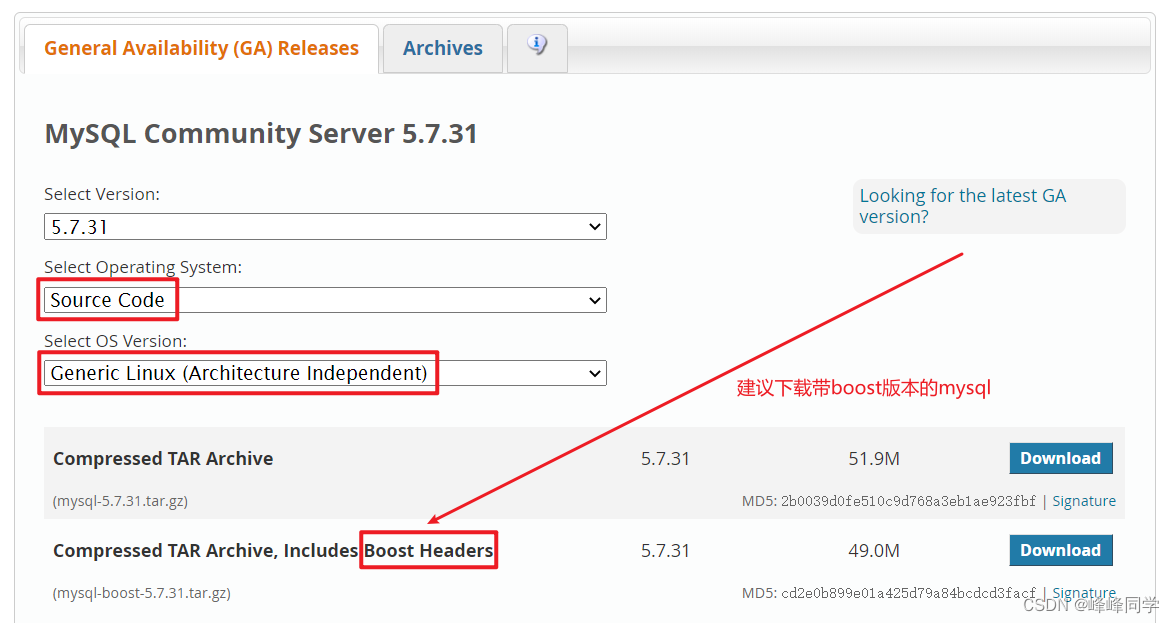The width and height of the screenshot is (1175, 623).
Task: Open Signature link for mysql-5.7.31.tar.gz
Action: click(x=1084, y=501)
